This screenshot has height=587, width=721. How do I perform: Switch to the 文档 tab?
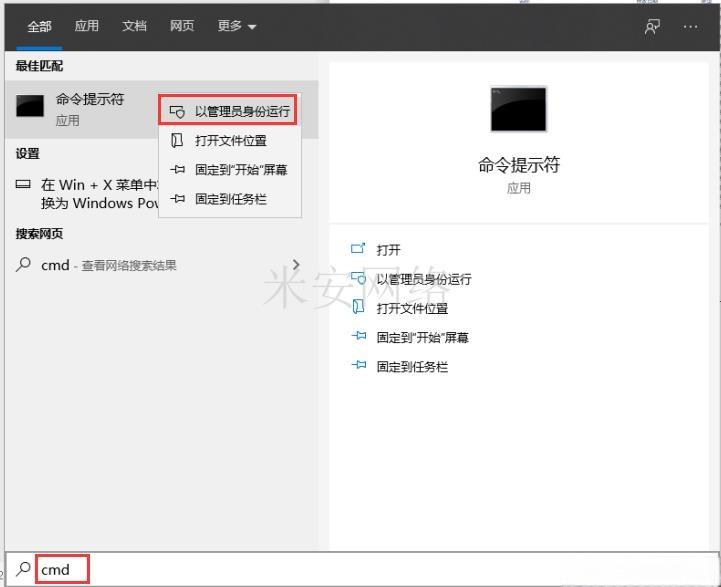coord(134,26)
